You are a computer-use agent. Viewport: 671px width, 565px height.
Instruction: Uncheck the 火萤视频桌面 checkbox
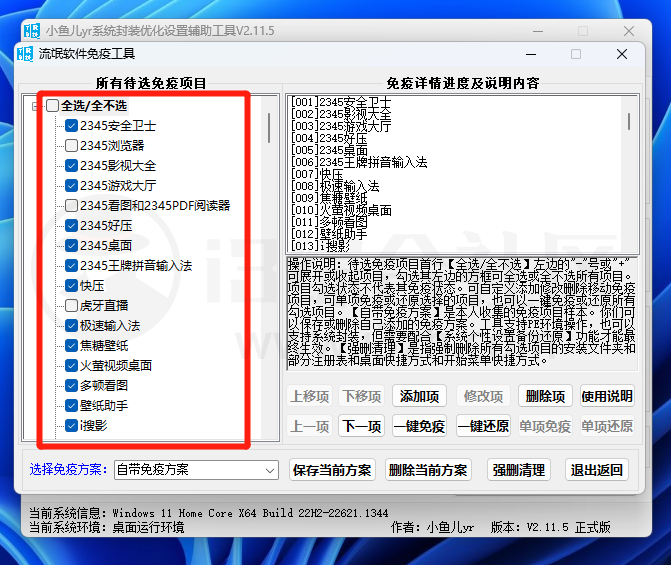[x=71, y=366]
